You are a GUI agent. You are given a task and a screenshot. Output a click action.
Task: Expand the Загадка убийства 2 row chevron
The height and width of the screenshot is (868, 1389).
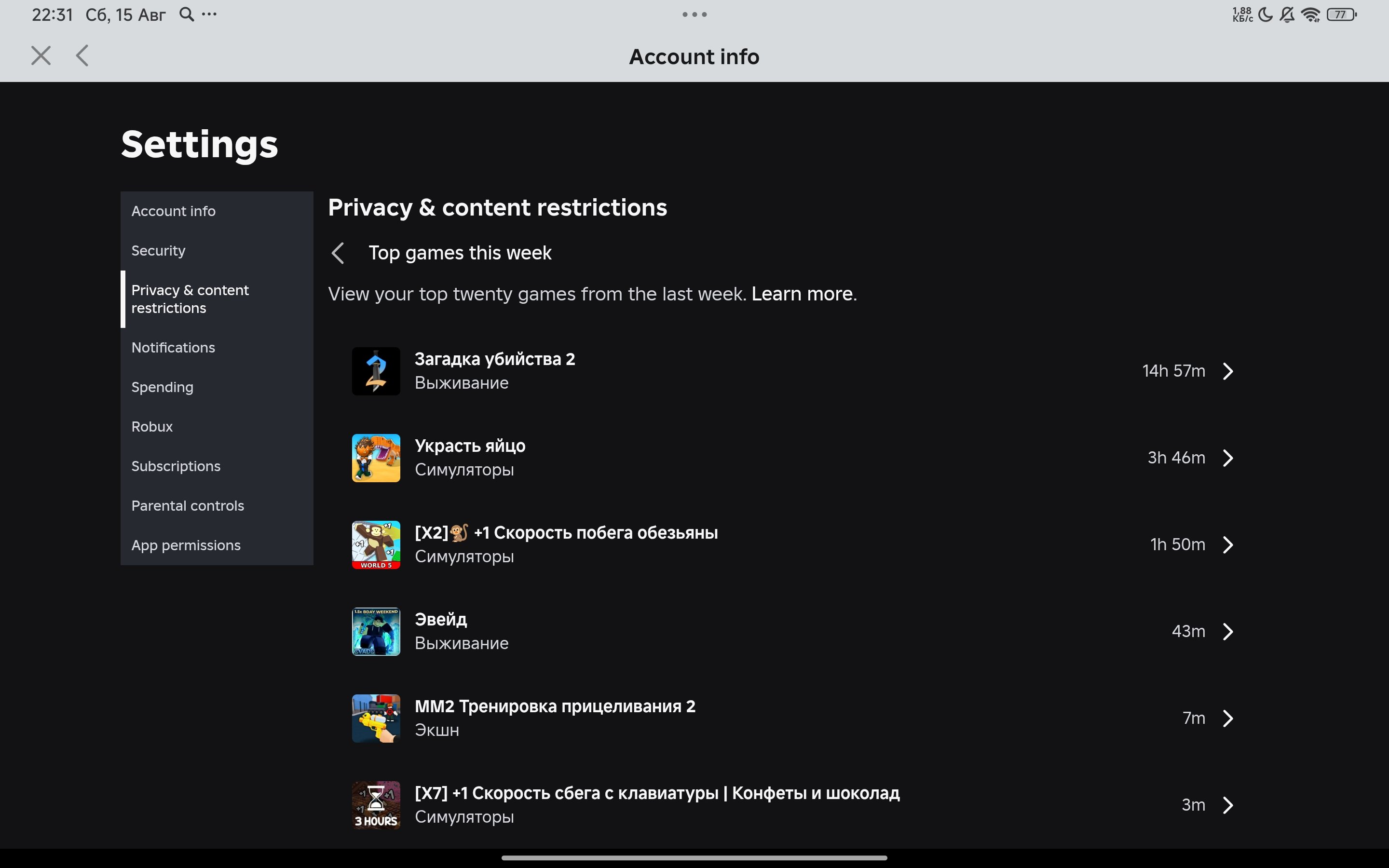(x=1228, y=371)
